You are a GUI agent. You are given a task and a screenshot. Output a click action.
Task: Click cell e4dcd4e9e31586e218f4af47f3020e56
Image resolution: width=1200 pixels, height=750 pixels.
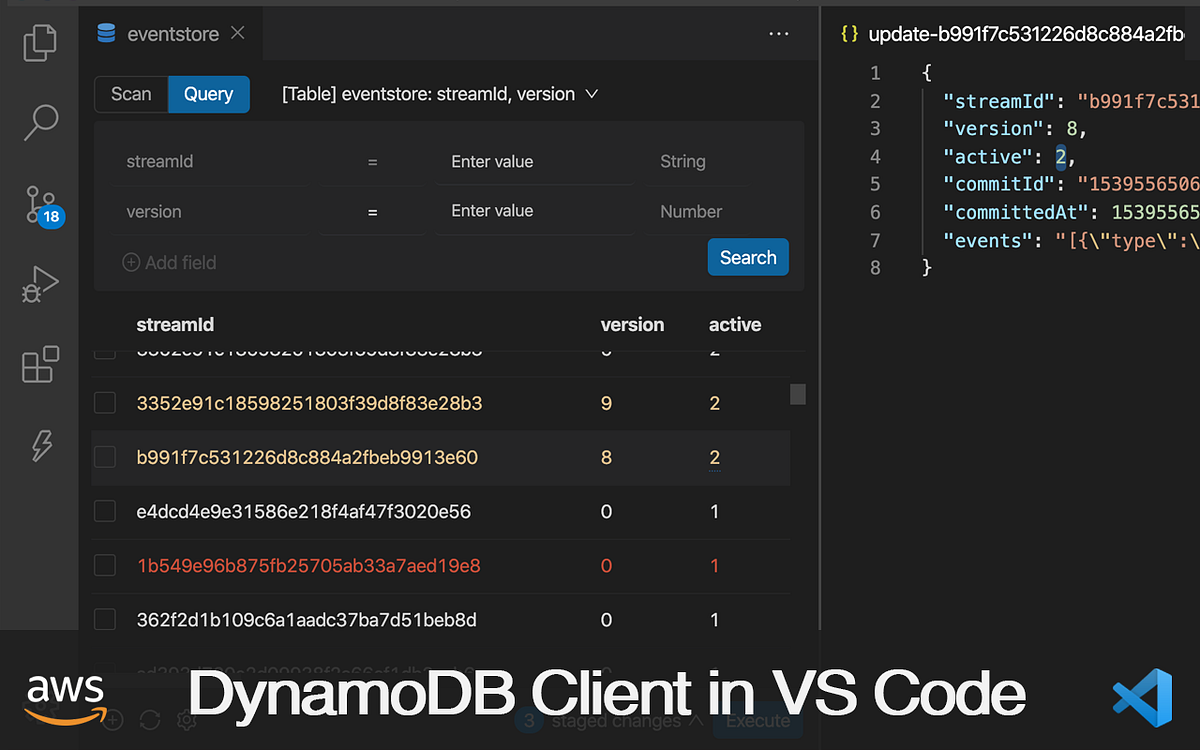[x=304, y=511]
